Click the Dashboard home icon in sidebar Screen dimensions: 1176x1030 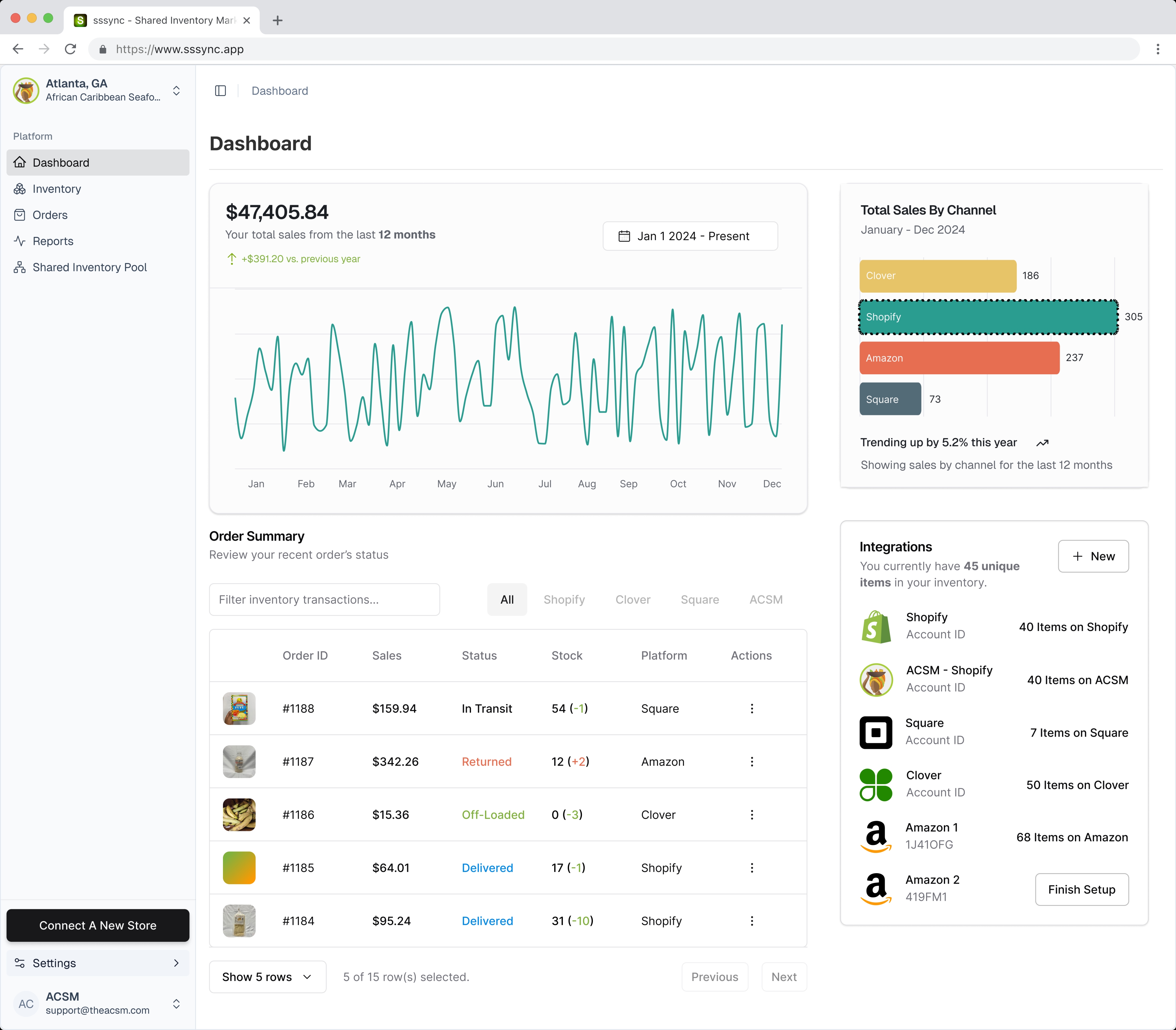pos(20,163)
